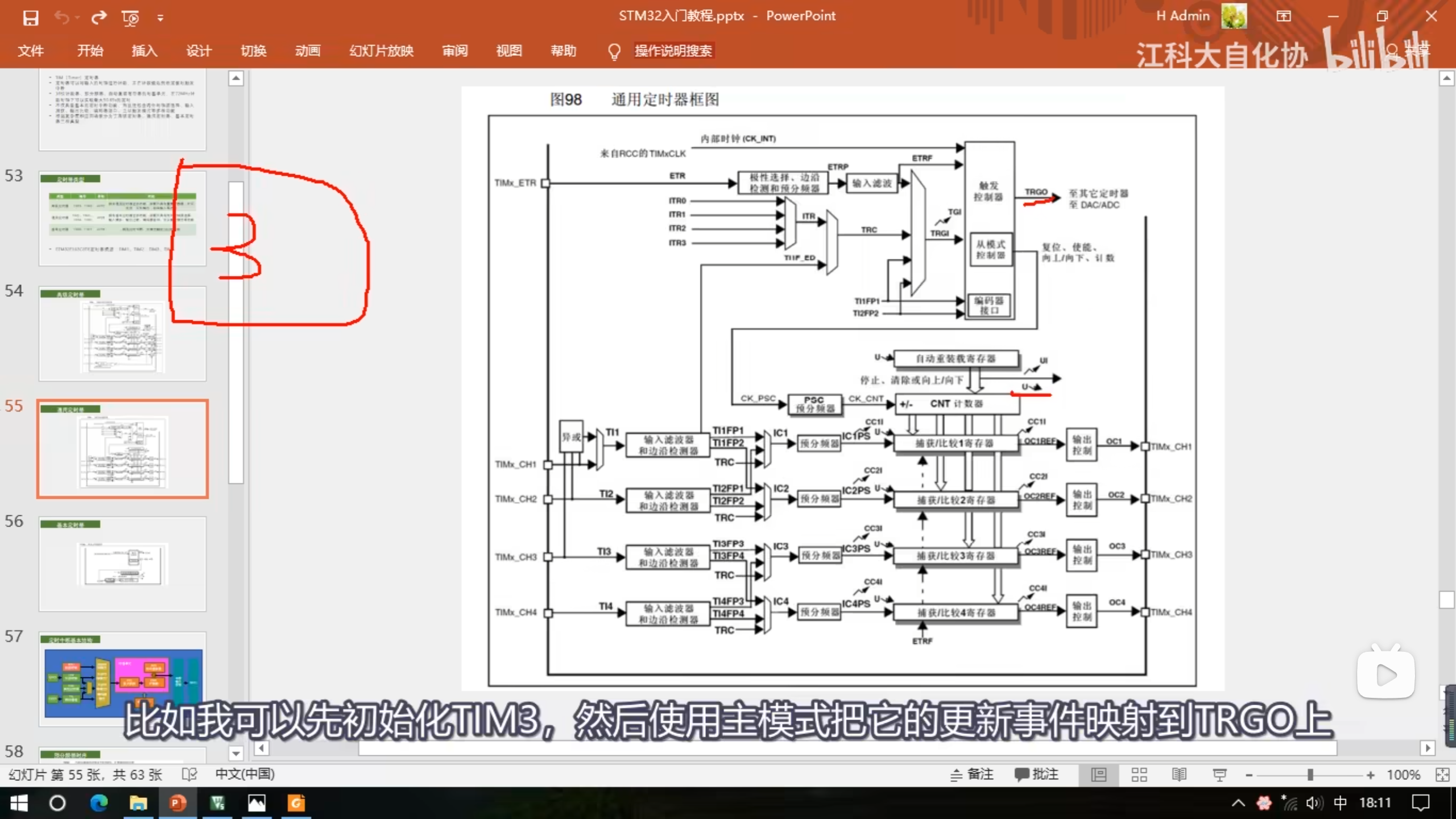This screenshot has height=819, width=1456.
Task: Open the 幻灯片放映 ribbon tab
Action: tap(381, 51)
